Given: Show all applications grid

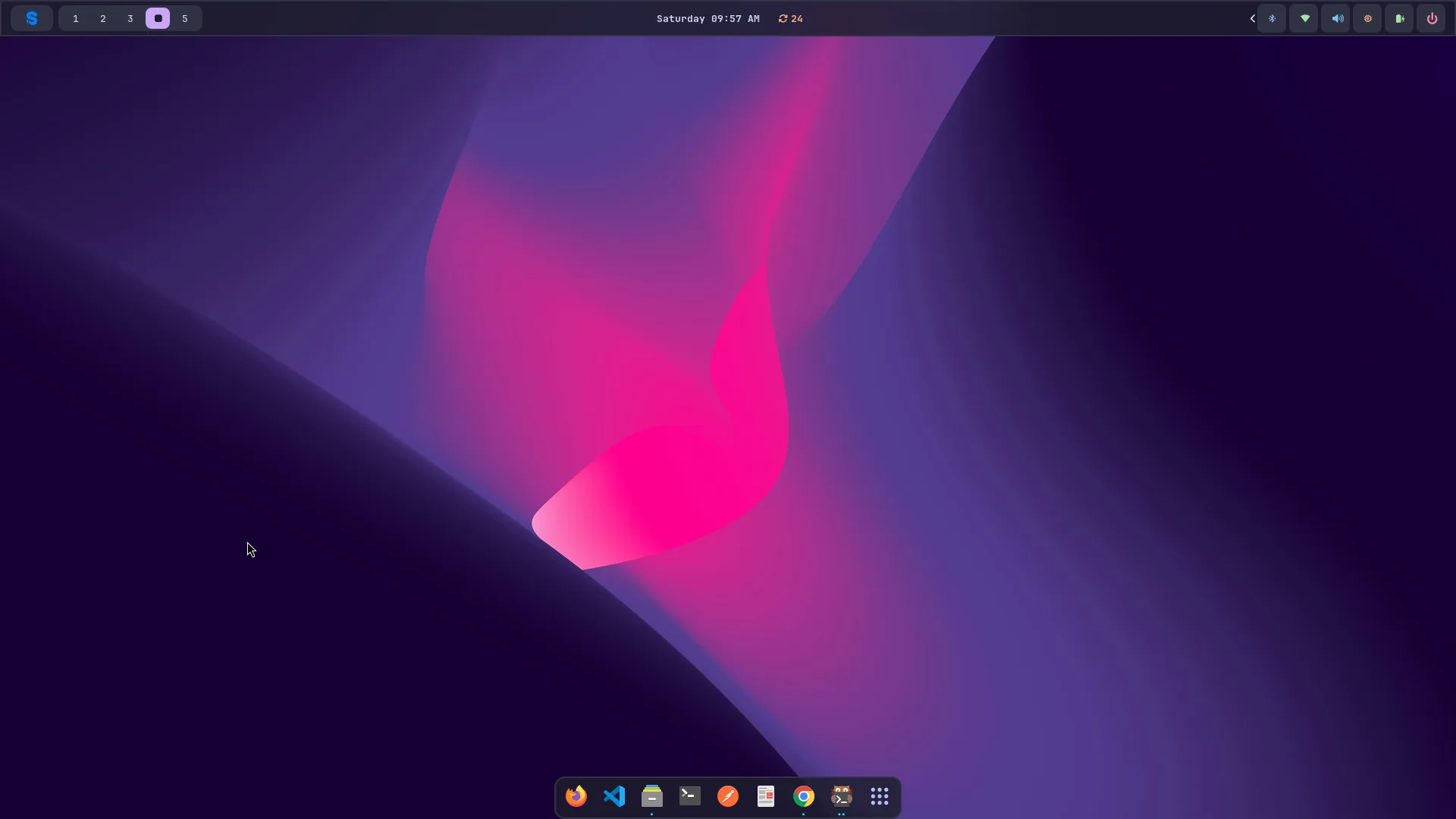Looking at the screenshot, I should (x=880, y=796).
